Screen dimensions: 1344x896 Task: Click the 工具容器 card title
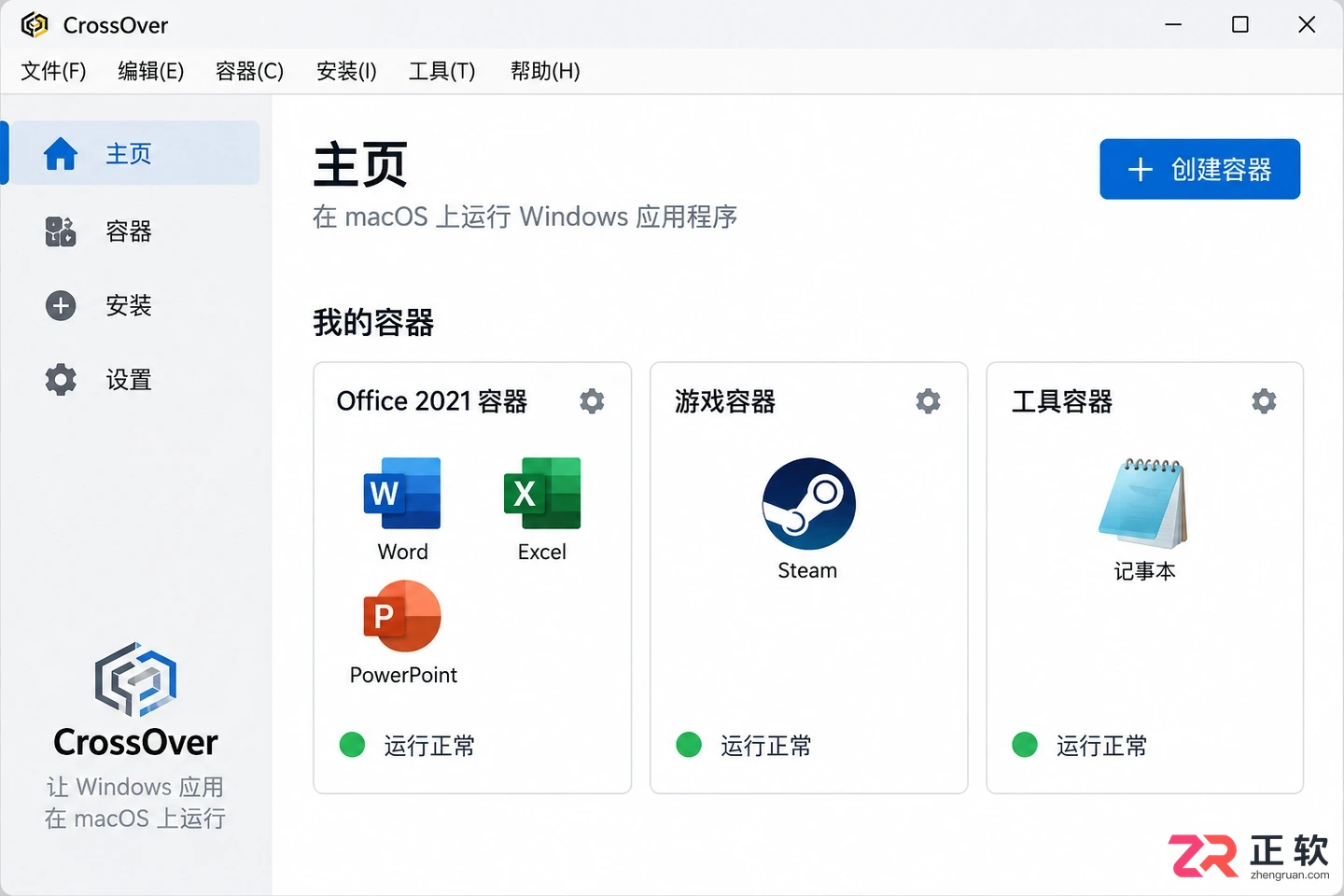(1062, 401)
